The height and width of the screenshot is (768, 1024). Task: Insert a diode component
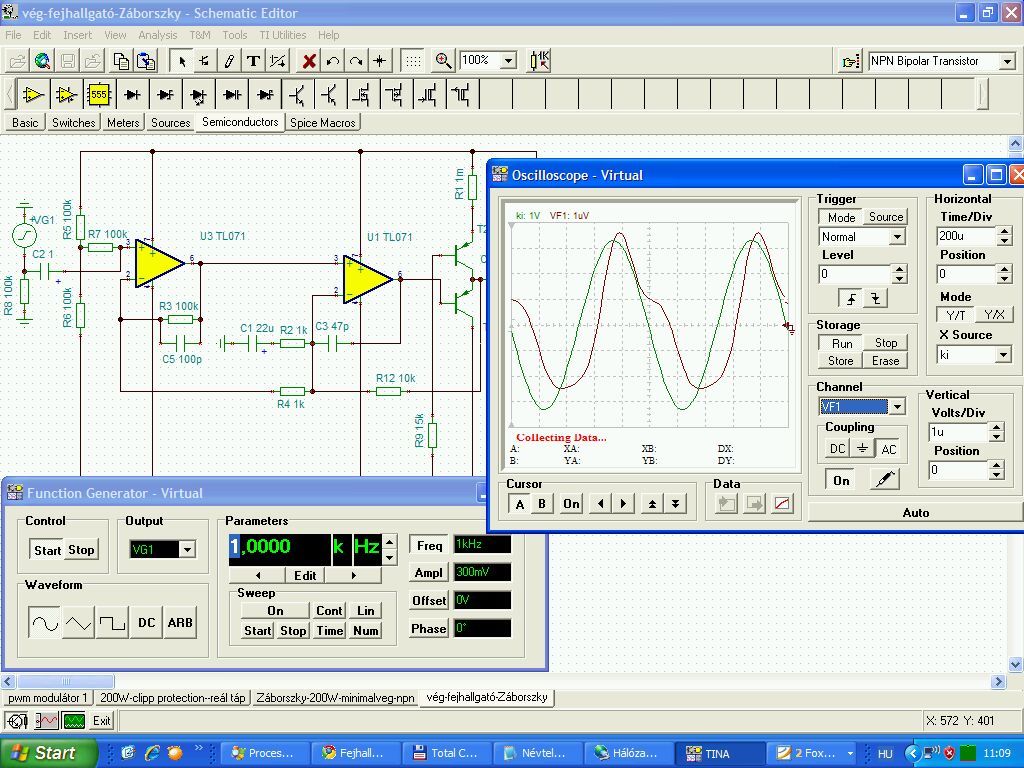[x=133, y=95]
